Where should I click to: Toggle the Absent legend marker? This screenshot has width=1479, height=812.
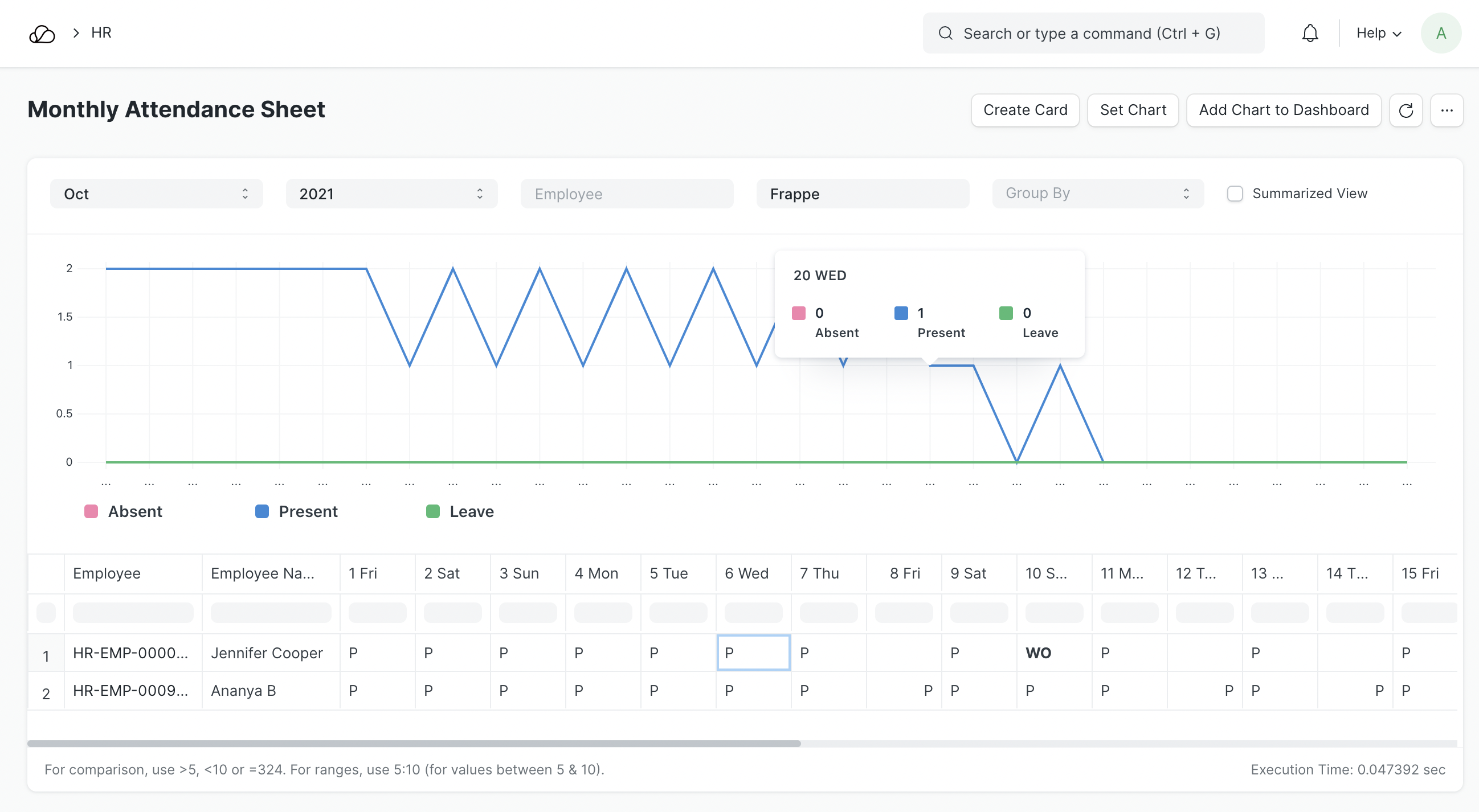[91, 511]
